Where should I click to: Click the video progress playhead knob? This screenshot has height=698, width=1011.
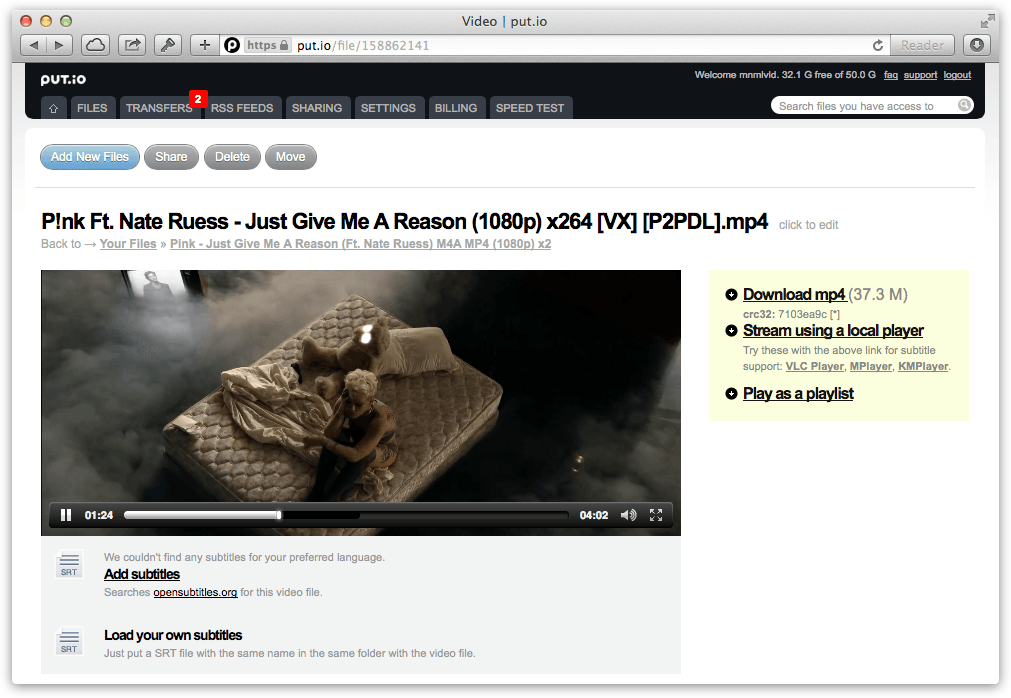click(x=279, y=515)
